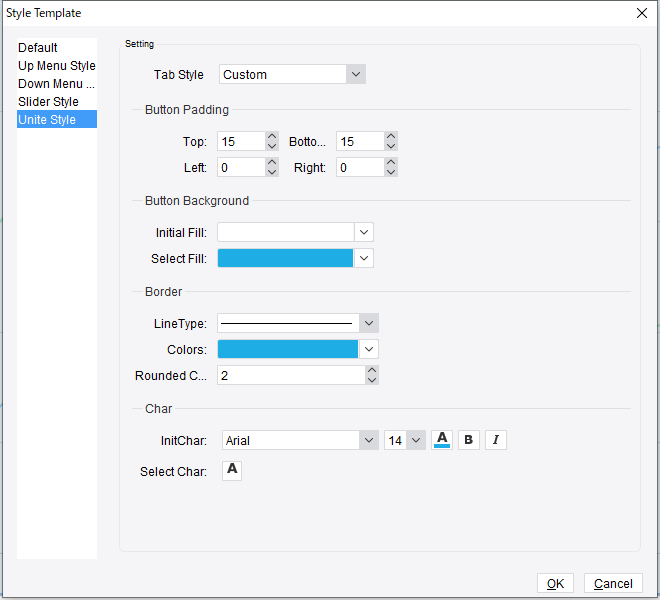
Task: Decrease the Rounded Corner value
Action: coord(372,380)
